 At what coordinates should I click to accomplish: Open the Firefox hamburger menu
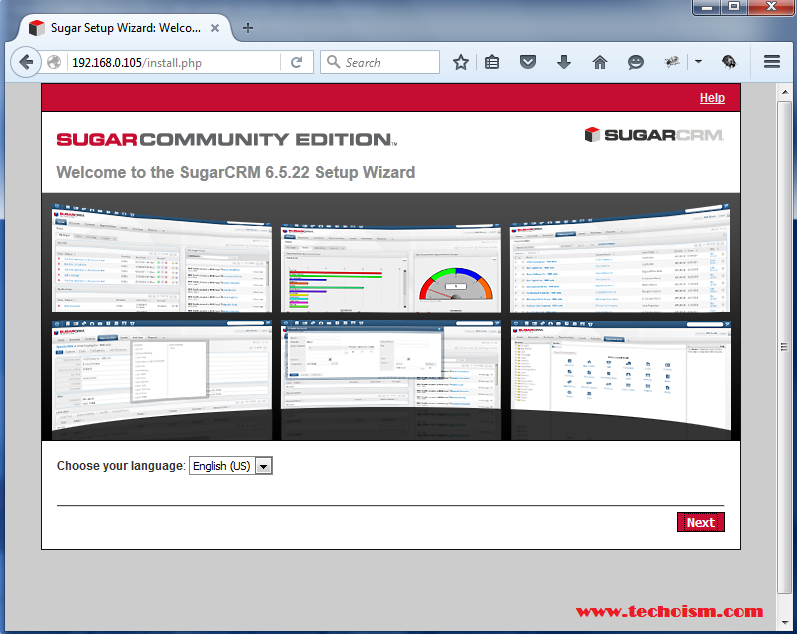(772, 62)
